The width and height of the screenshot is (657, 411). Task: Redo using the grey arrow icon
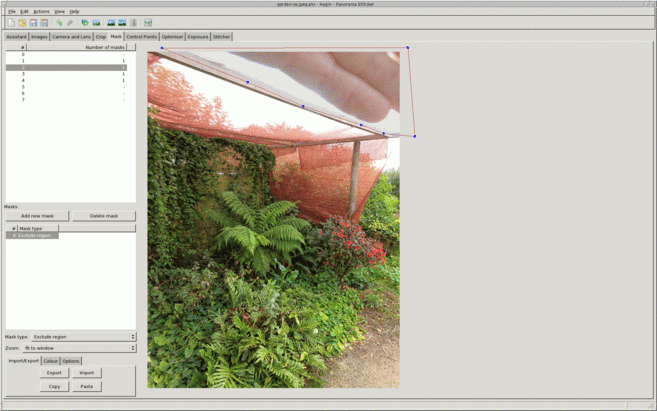click(x=70, y=23)
